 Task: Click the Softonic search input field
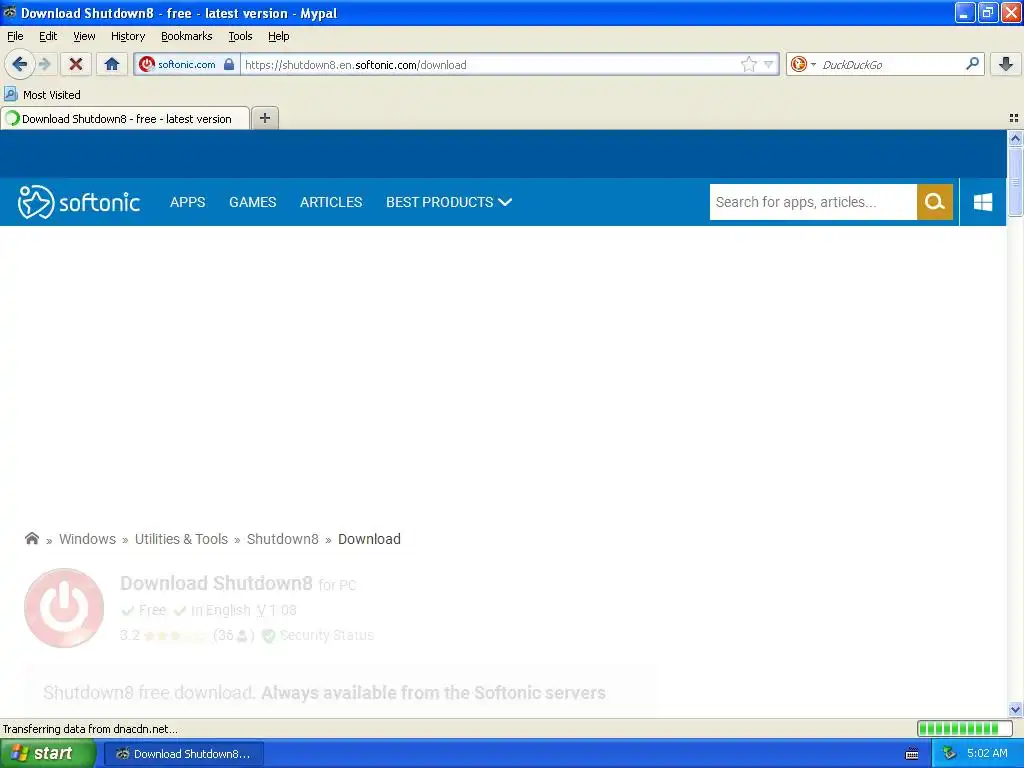tap(813, 202)
